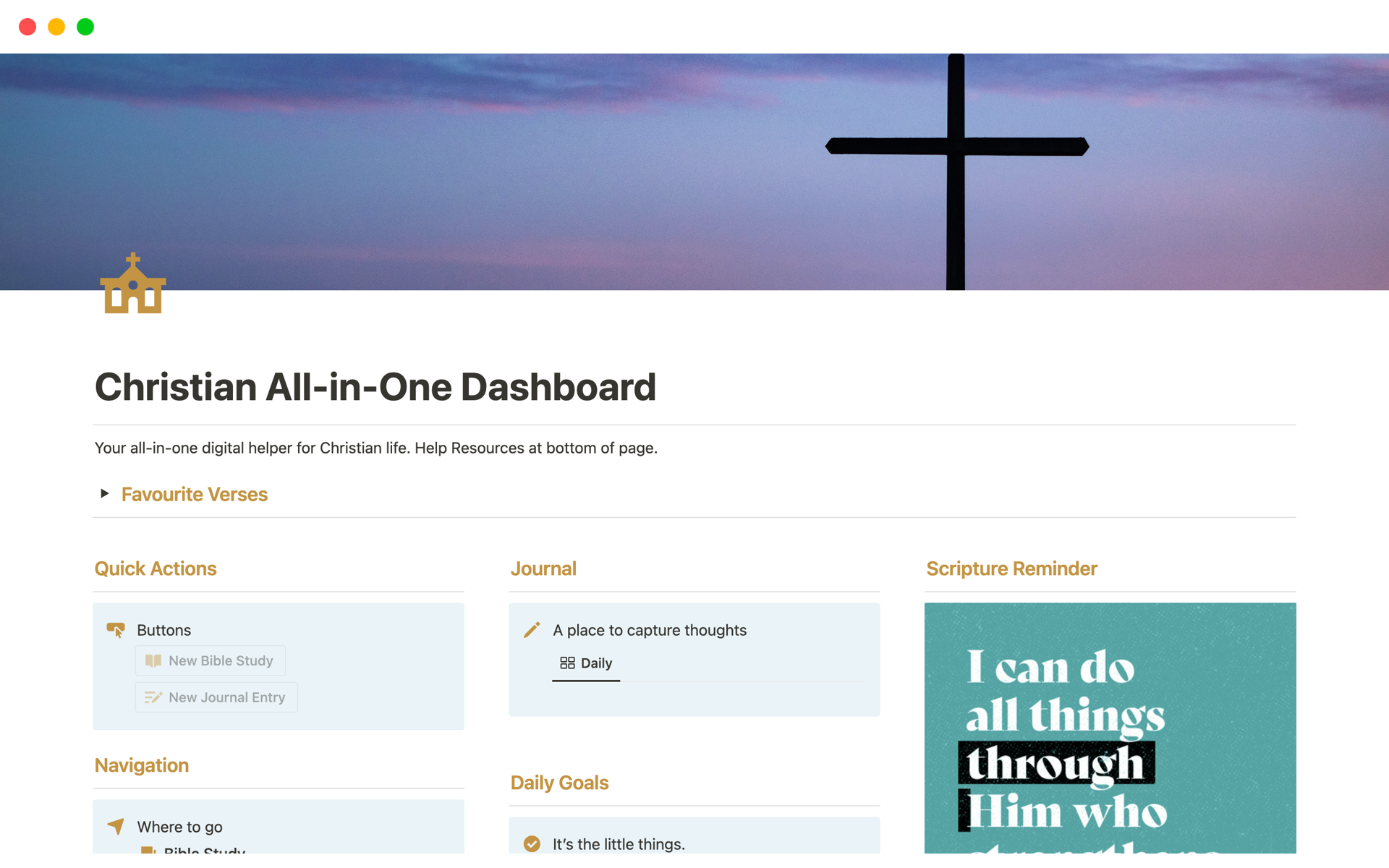
Task: Select the Daily view in the Journal database
Action: pos(586,663)
